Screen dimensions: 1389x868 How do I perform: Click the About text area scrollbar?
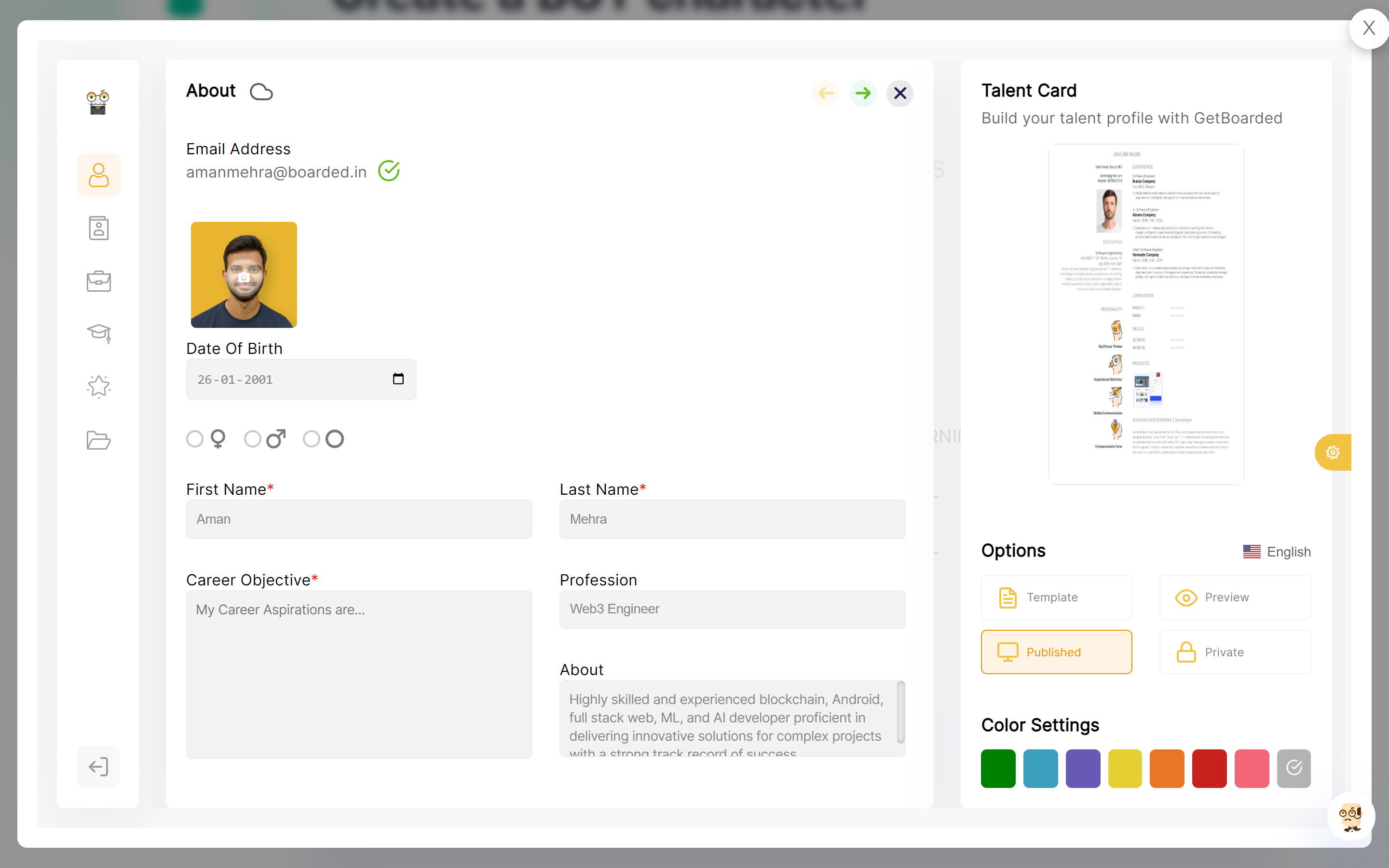pos(900,712)
